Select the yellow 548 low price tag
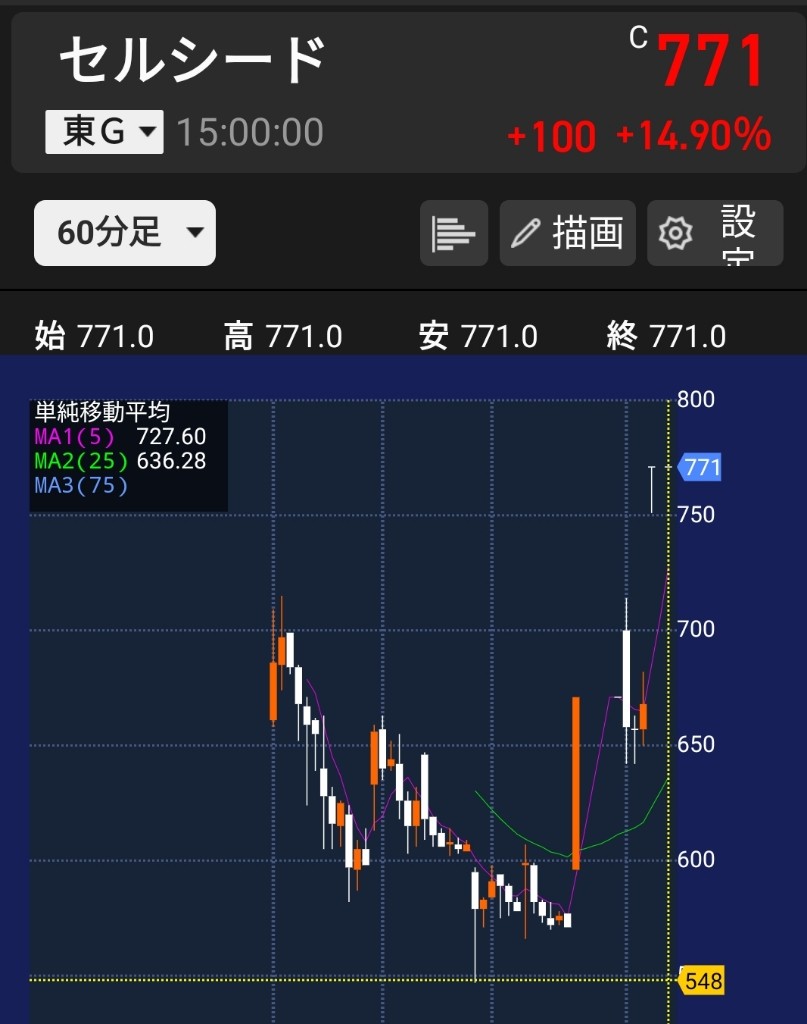The width and height of the screenshot is (807, 1024). click(x=702, y=980)
